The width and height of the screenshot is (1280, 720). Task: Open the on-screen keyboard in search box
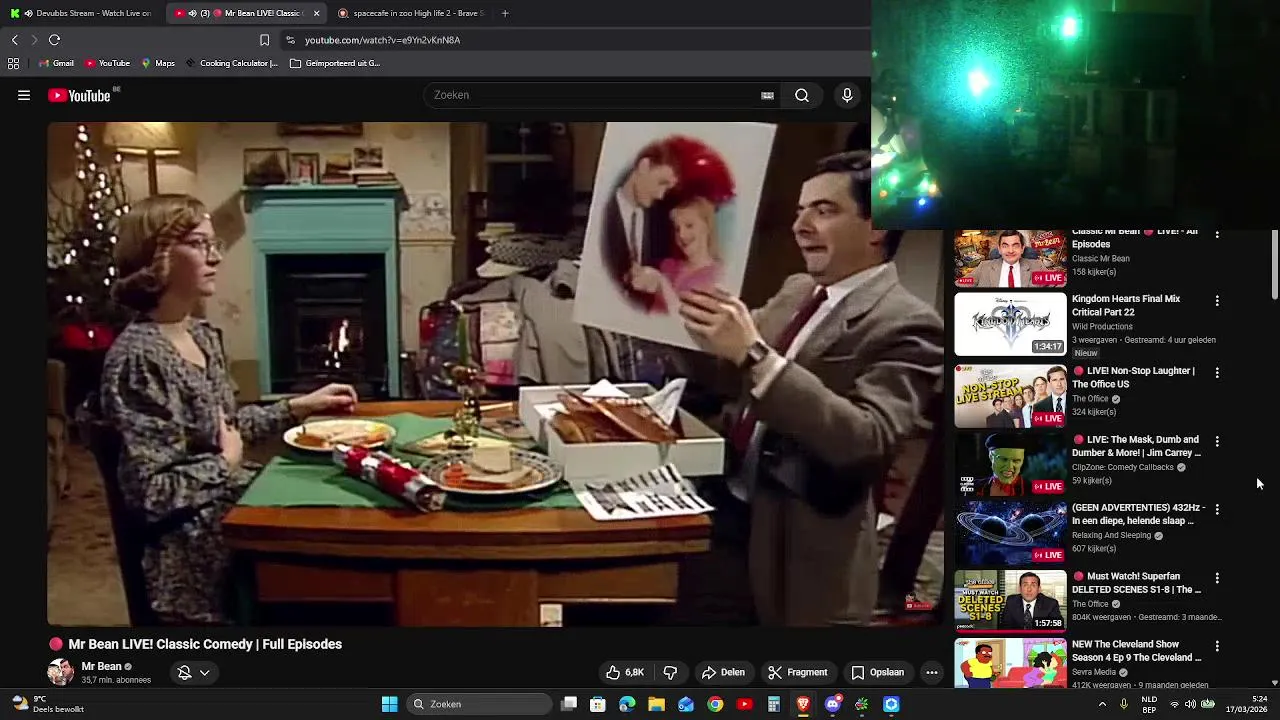pyautogui.click(x=767, y=95)
